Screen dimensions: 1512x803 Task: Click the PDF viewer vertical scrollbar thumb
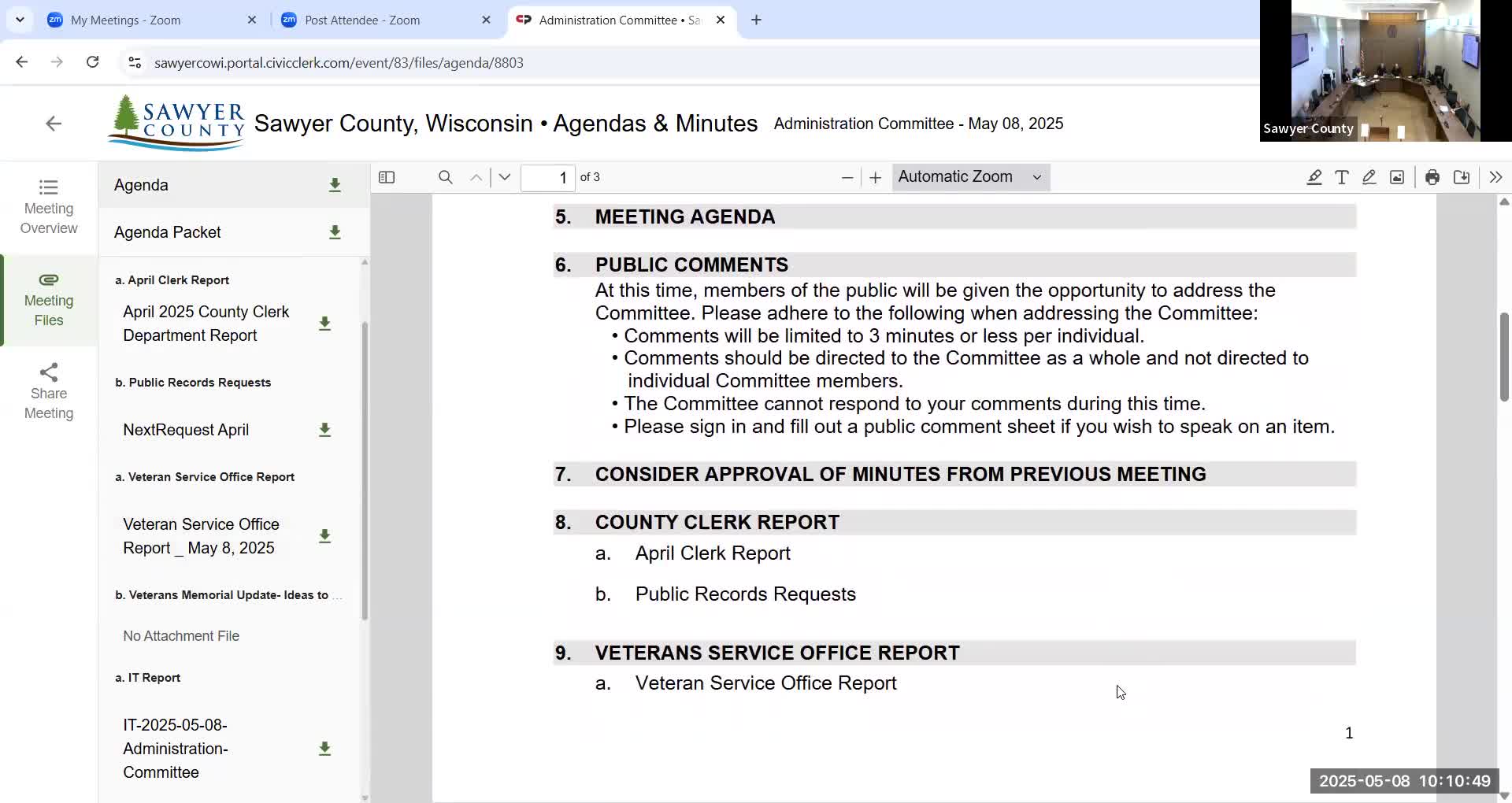(1504, 357)
